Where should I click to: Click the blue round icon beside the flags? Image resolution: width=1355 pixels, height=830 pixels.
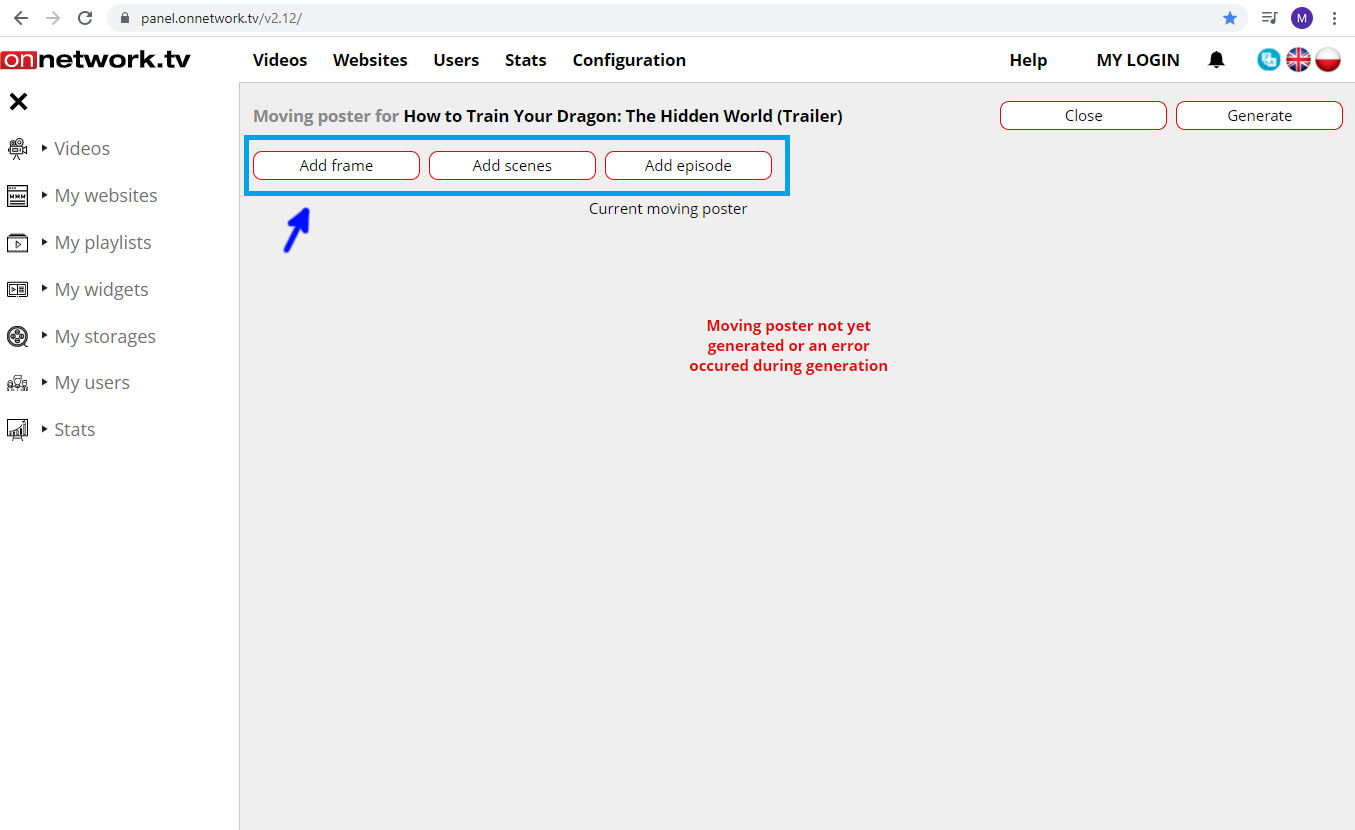tap(1268, 60)
